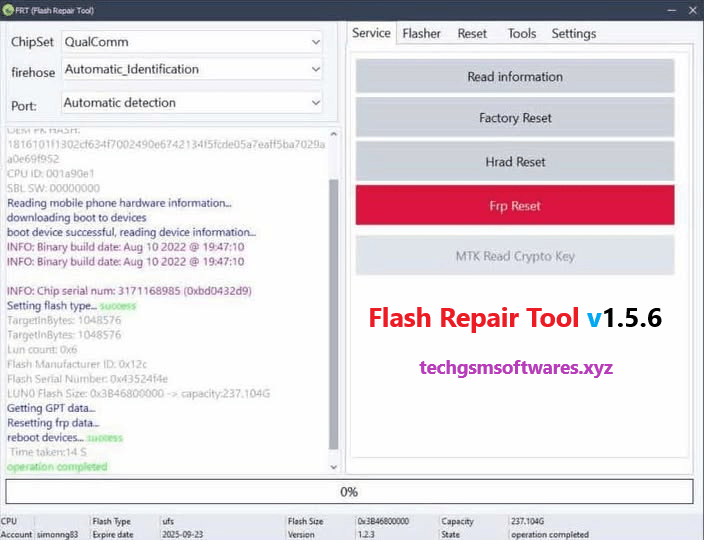Click 'reboot devices... success' log line

click(65, 437)
